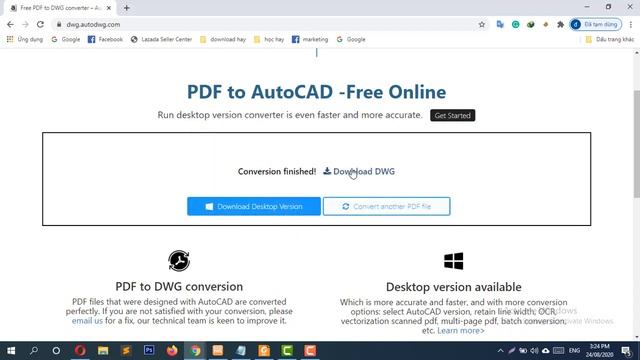The width and height of the screenshot is (640, 360).
Task: Open Firefox from the taskbar
Action: pyautogui.click(x=172, y=351)
